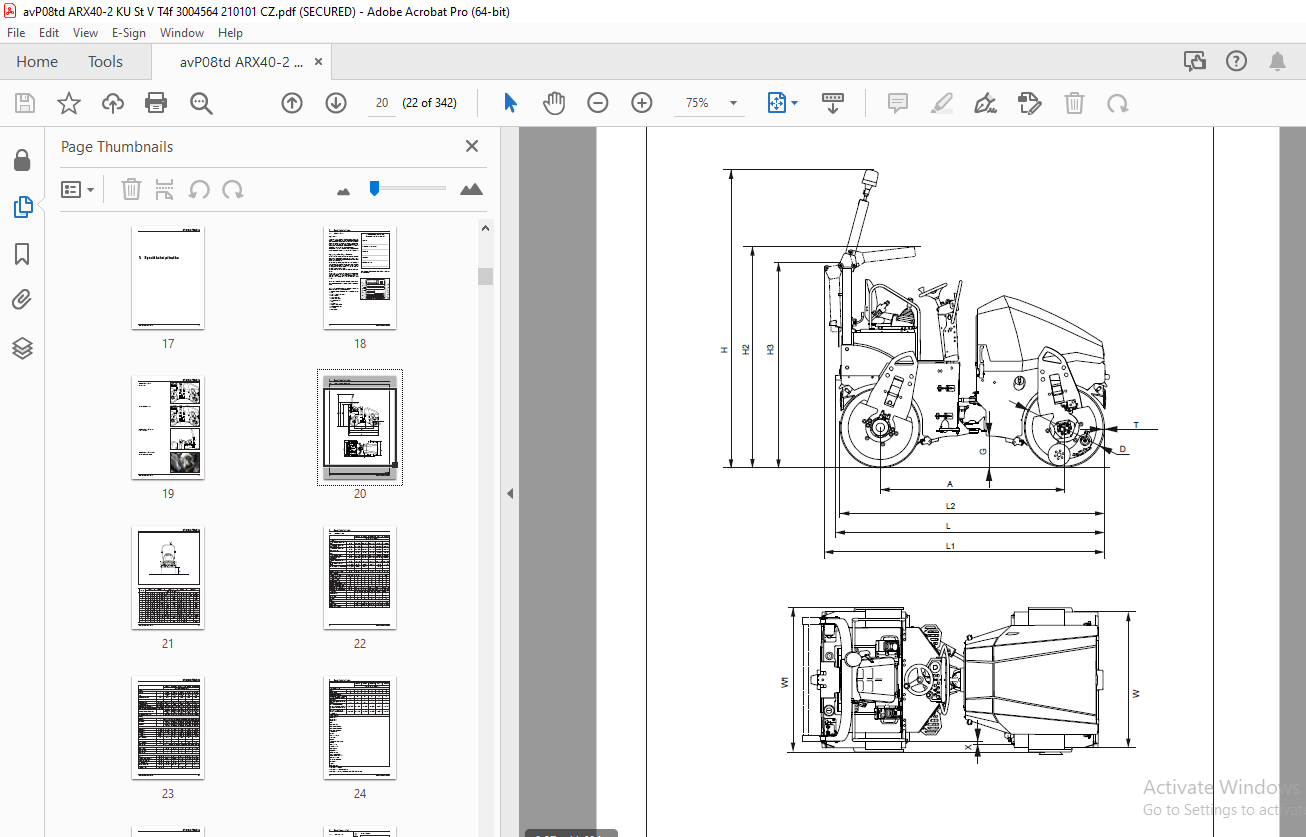1306x837 pixels.
Task: Print the document with the printer icon
Action: point(156,103)
